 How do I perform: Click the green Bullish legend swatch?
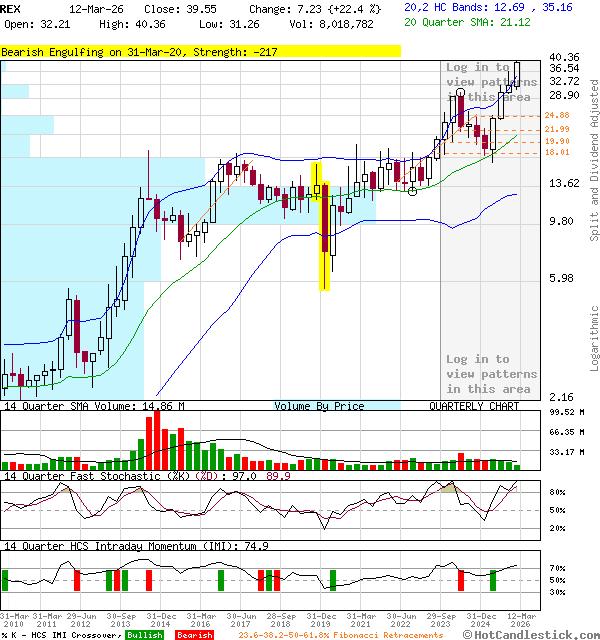145,634
